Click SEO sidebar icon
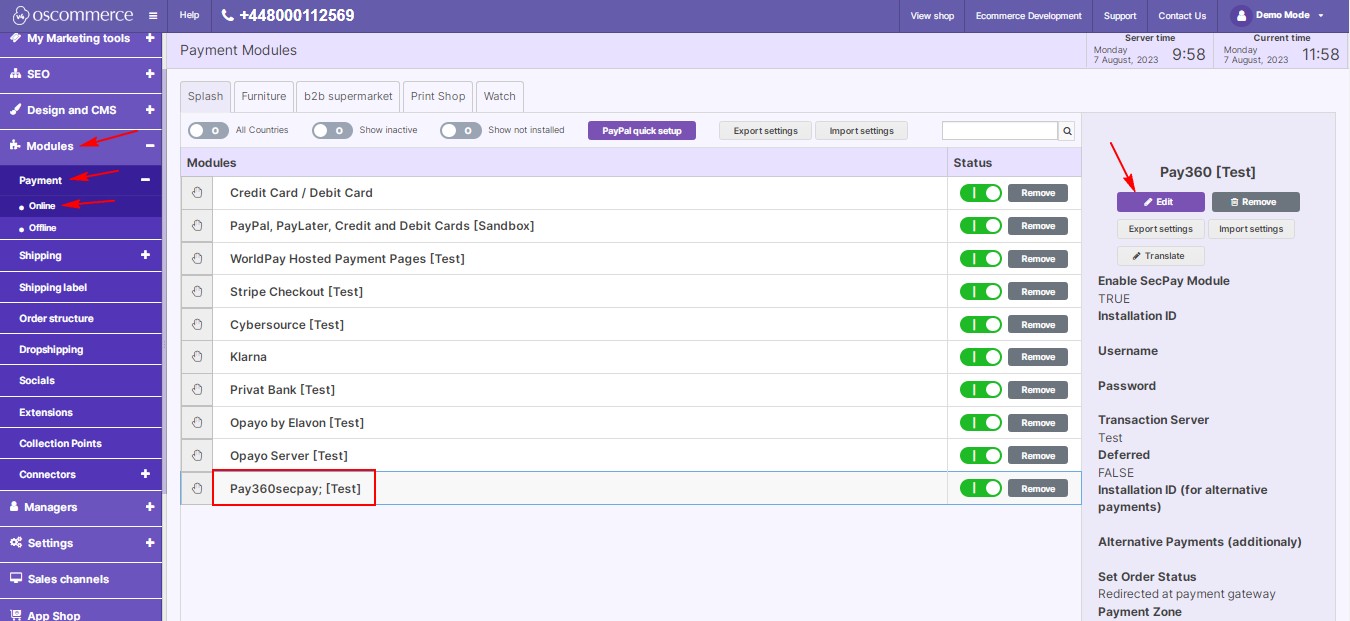This screenshot has width=1350, height=621. tap(15, 74)
